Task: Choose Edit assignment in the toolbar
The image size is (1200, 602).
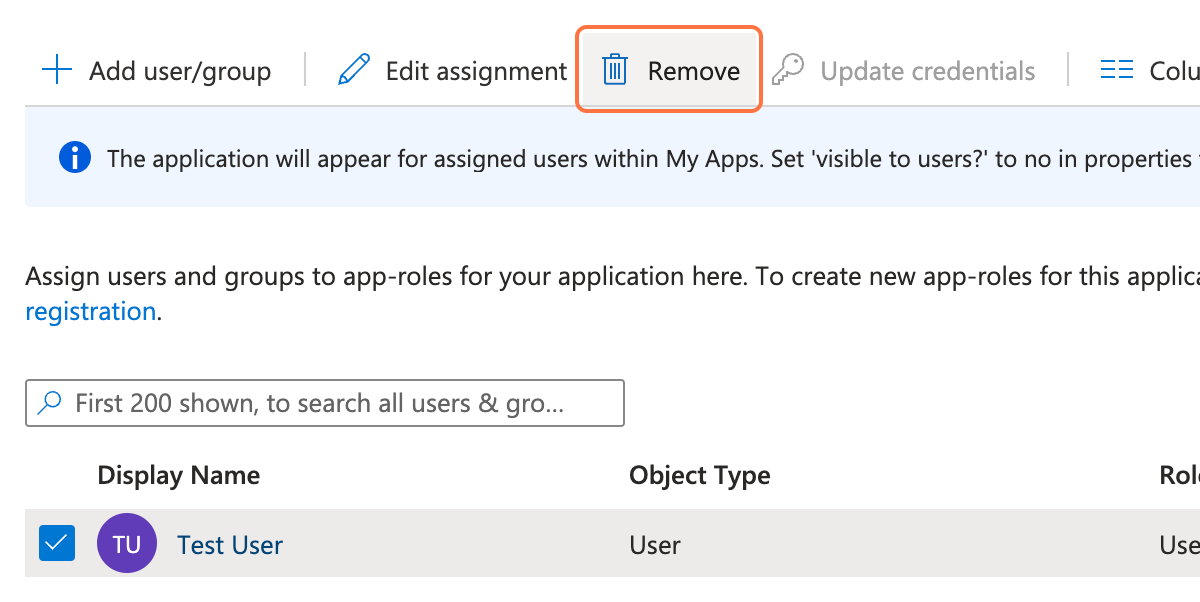Action: pos(453,71)
